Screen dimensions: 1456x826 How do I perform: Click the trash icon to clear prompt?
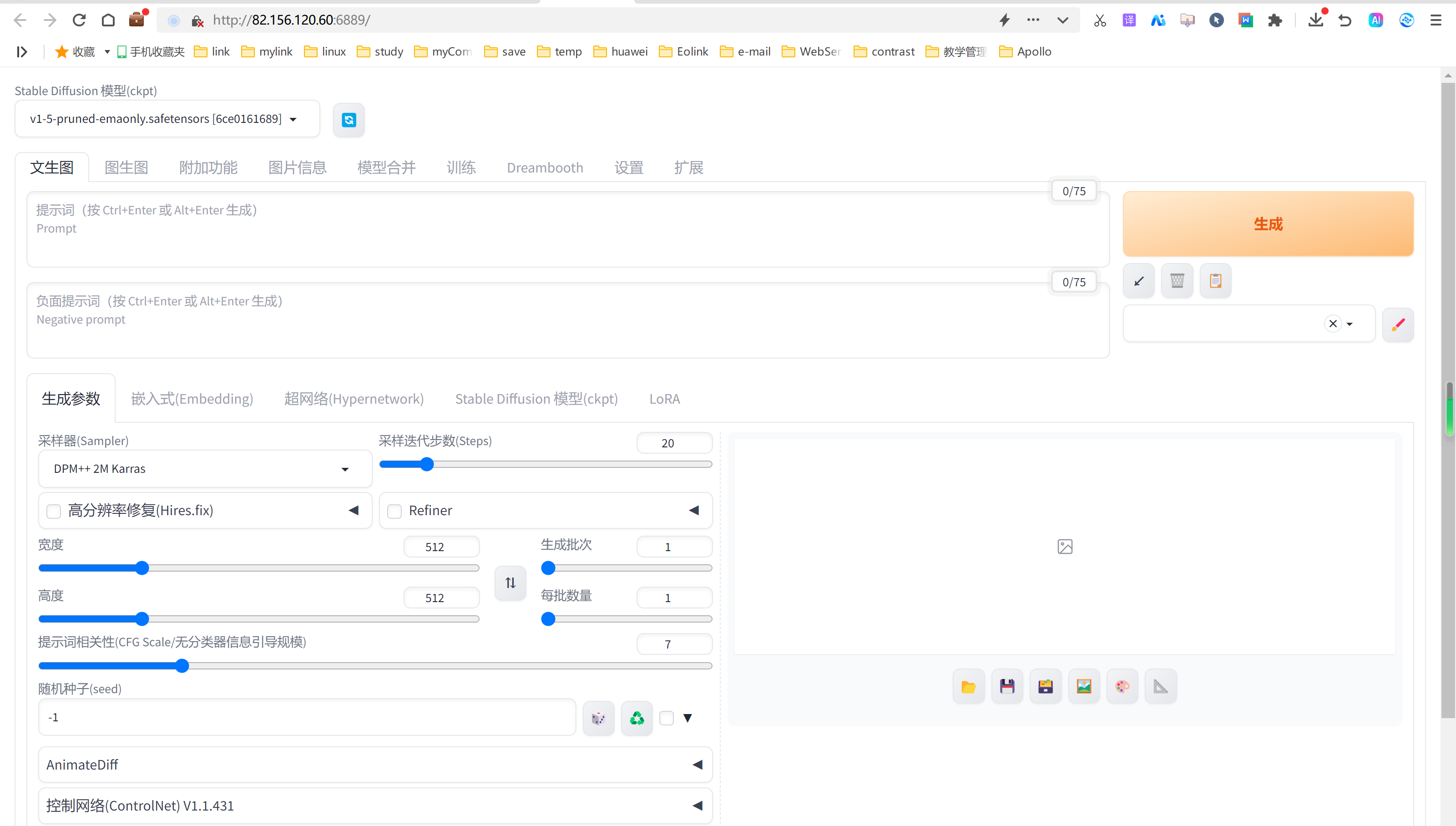1177,281
